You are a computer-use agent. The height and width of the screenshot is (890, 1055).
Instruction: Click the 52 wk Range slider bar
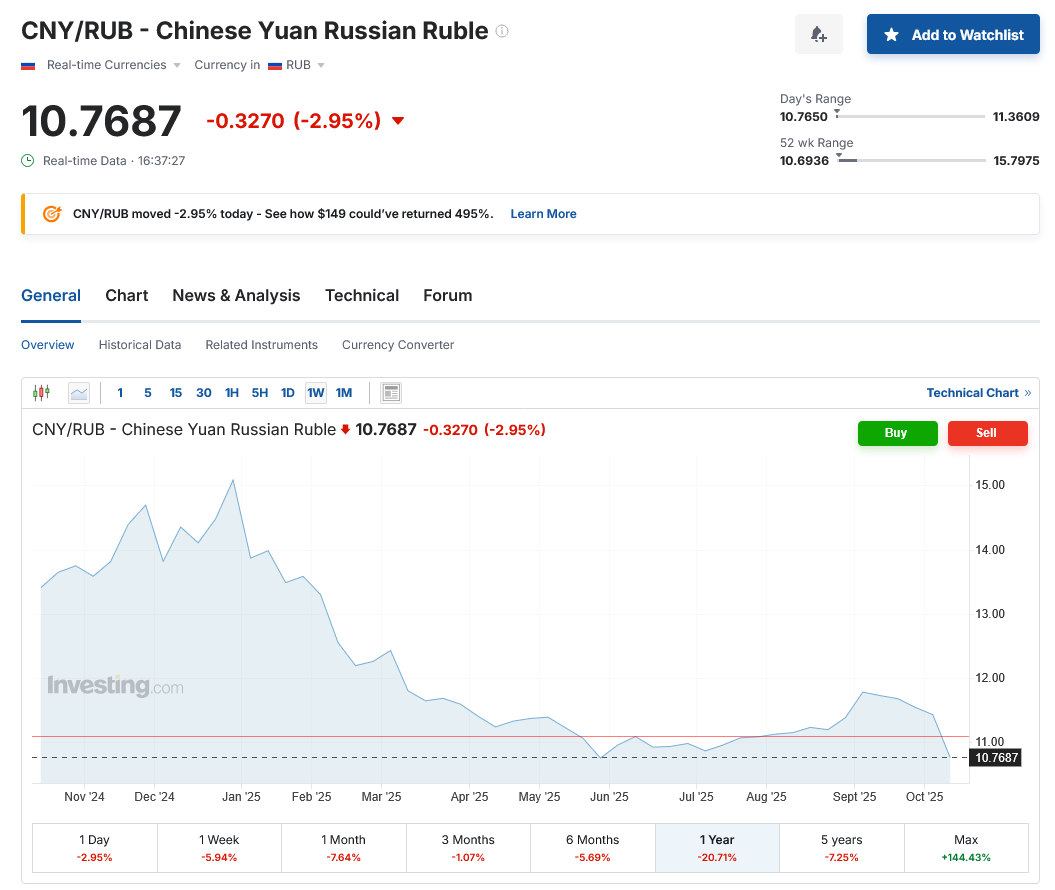click(911, 160)
